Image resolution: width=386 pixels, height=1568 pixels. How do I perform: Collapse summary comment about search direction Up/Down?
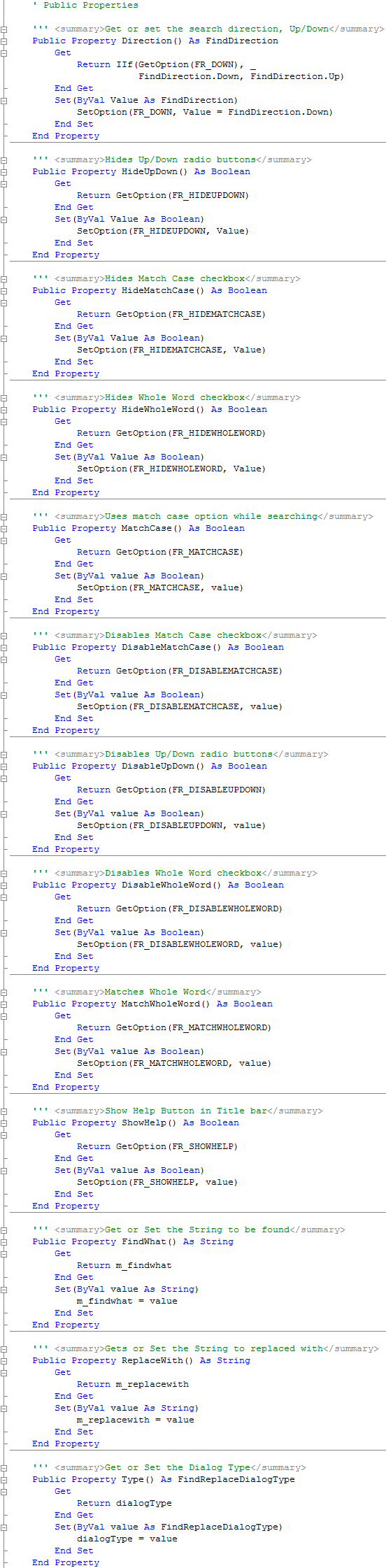click(x=4, y=29)
